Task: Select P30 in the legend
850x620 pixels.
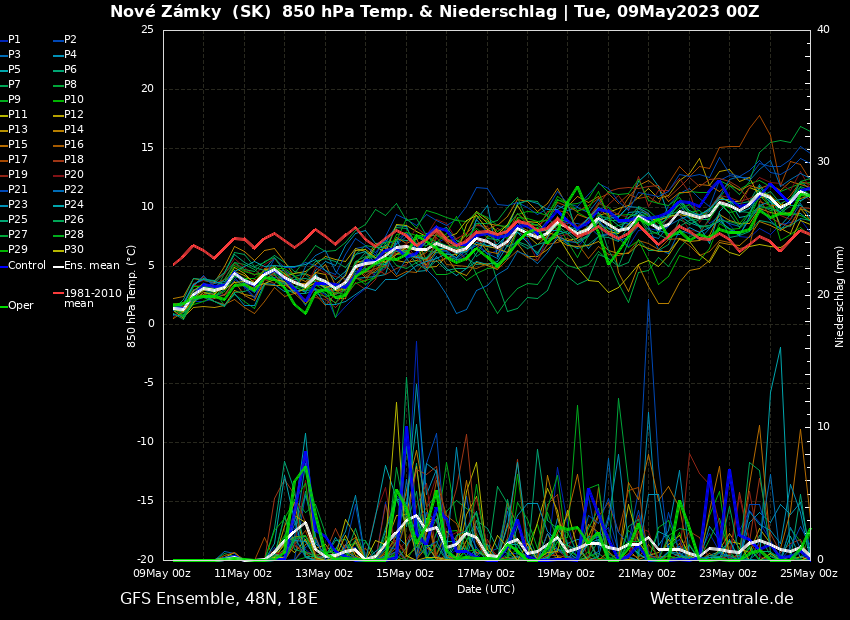Action: pyautogui.click(x=73, y=250)
